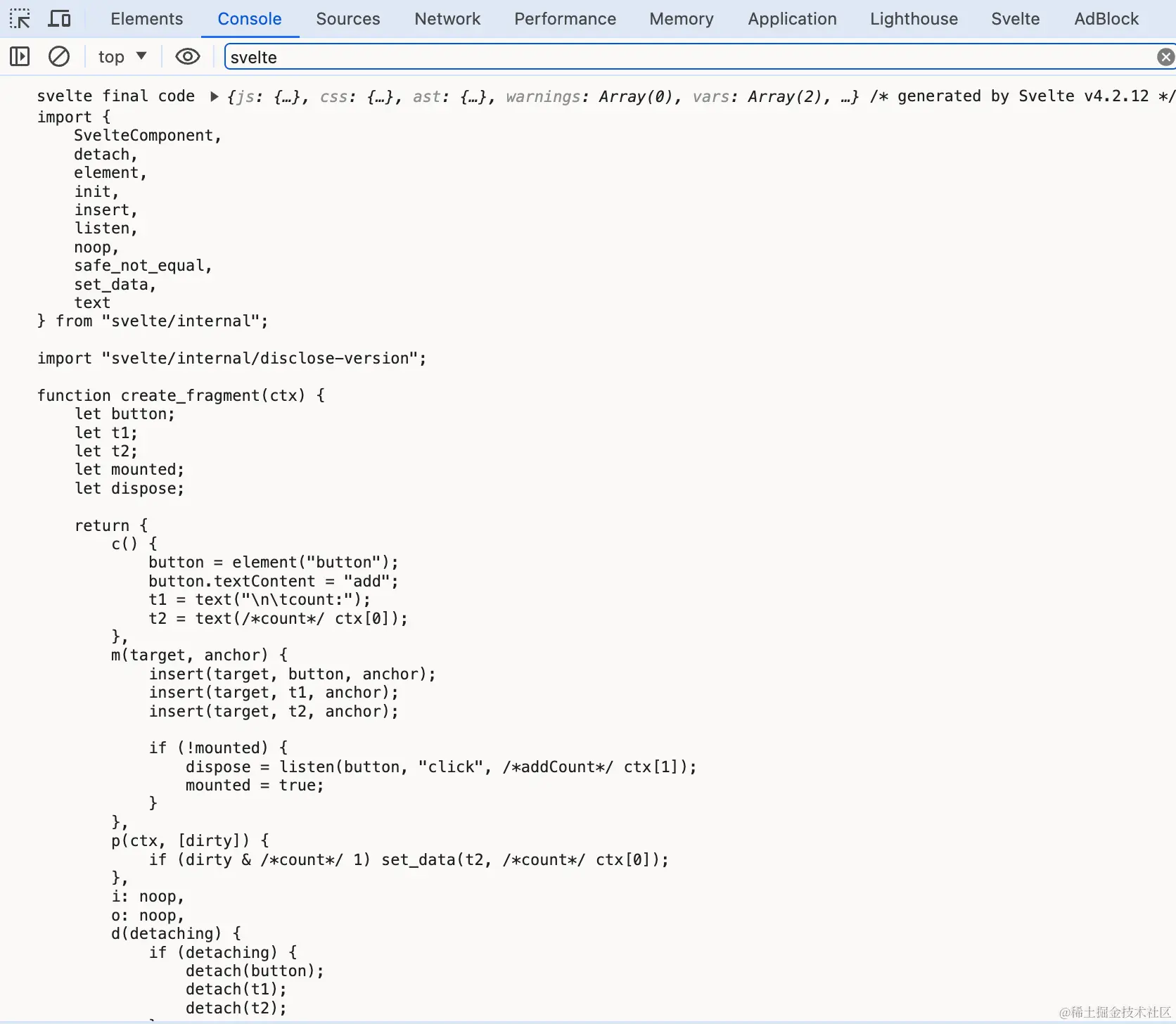
Task: Click the 'svelte final code' log label
Action: tap(116, 96)
